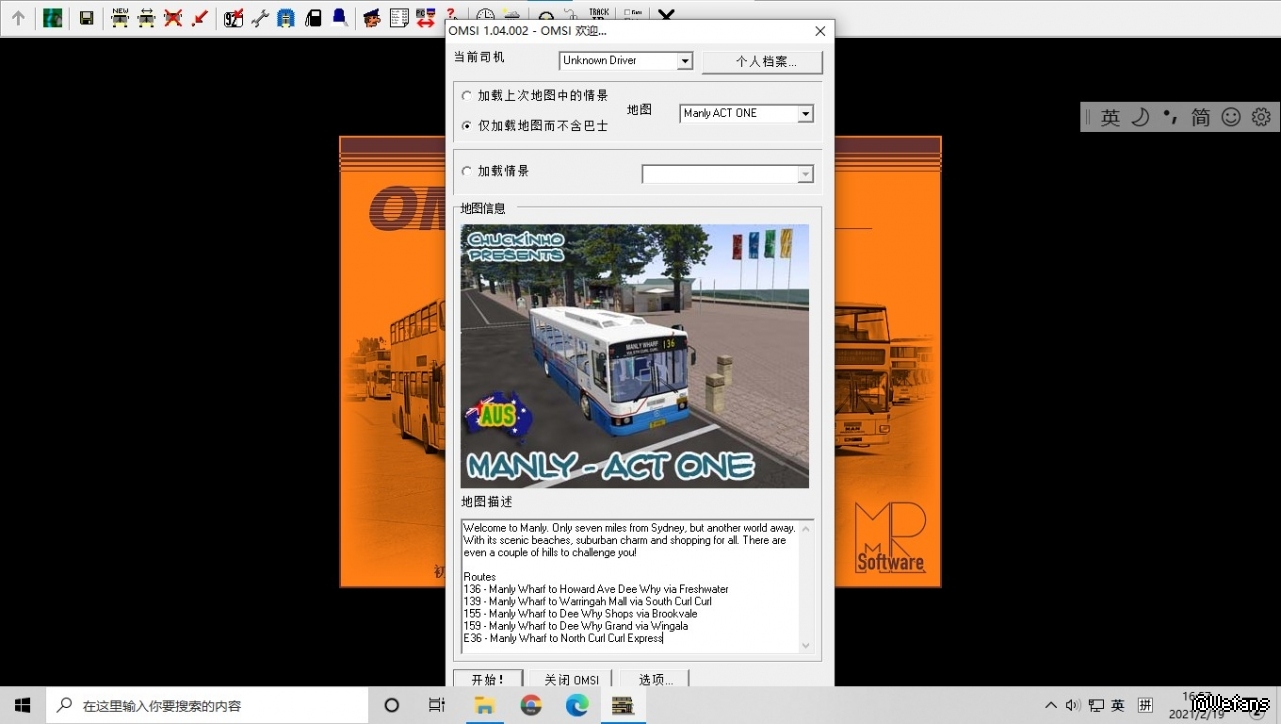
Task: Click the NEW bus toolbar icon
Action: point(120,18)
